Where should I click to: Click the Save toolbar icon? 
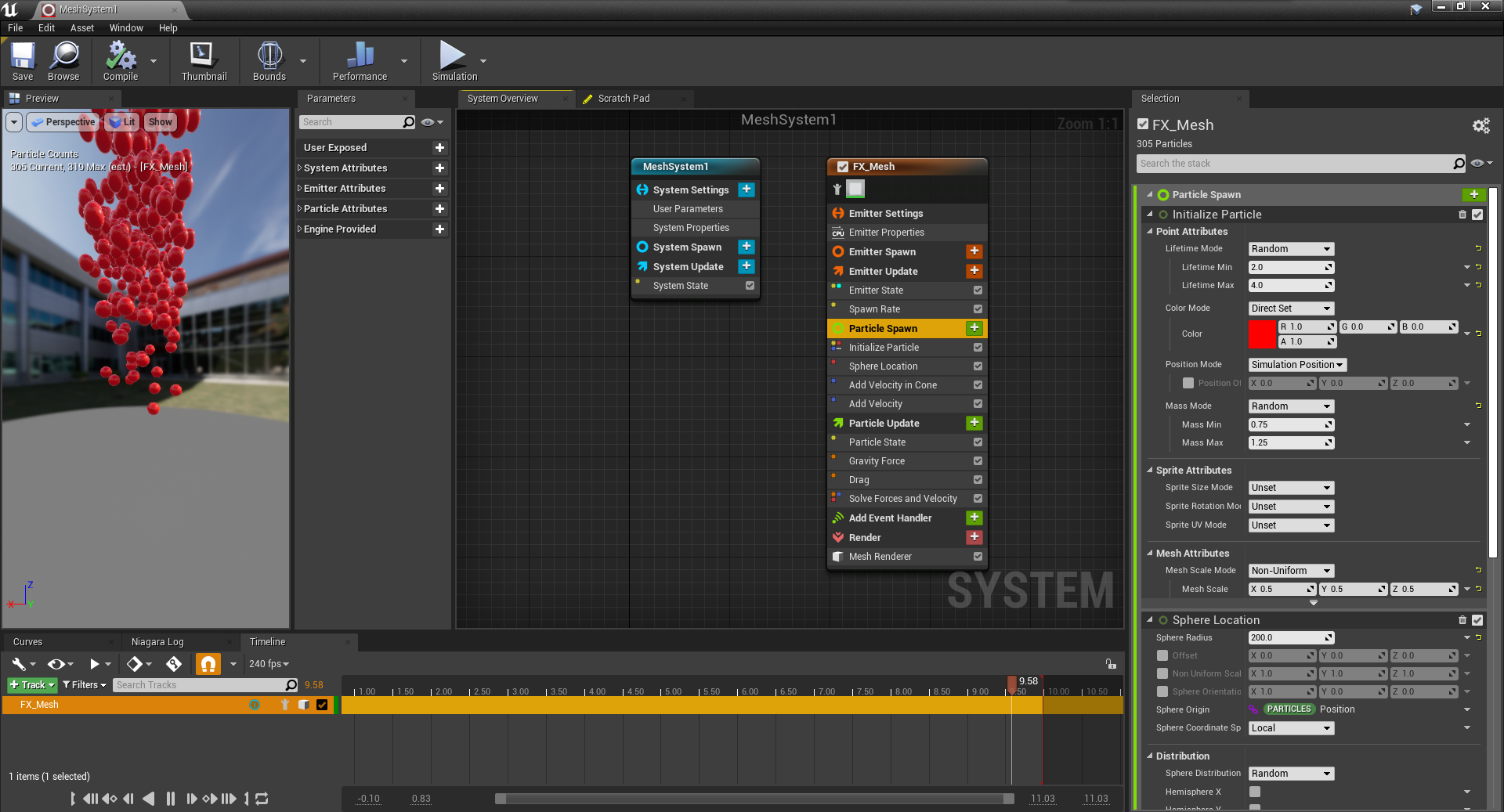pyautogui.click(x=23, y=61)
